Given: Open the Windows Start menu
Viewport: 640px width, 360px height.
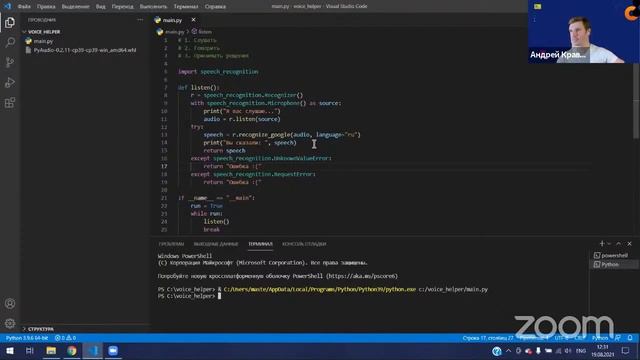Looking at the screenshot, I should [x=9, y=351].
